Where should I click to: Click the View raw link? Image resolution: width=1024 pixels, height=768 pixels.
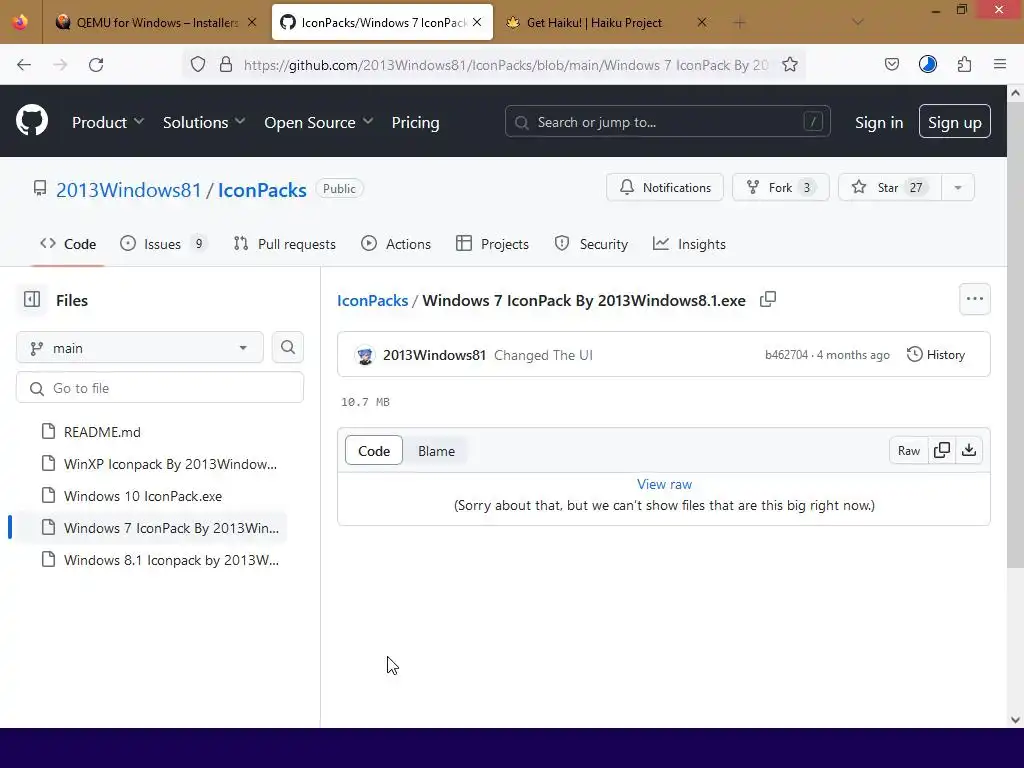(x=664, y=484)
